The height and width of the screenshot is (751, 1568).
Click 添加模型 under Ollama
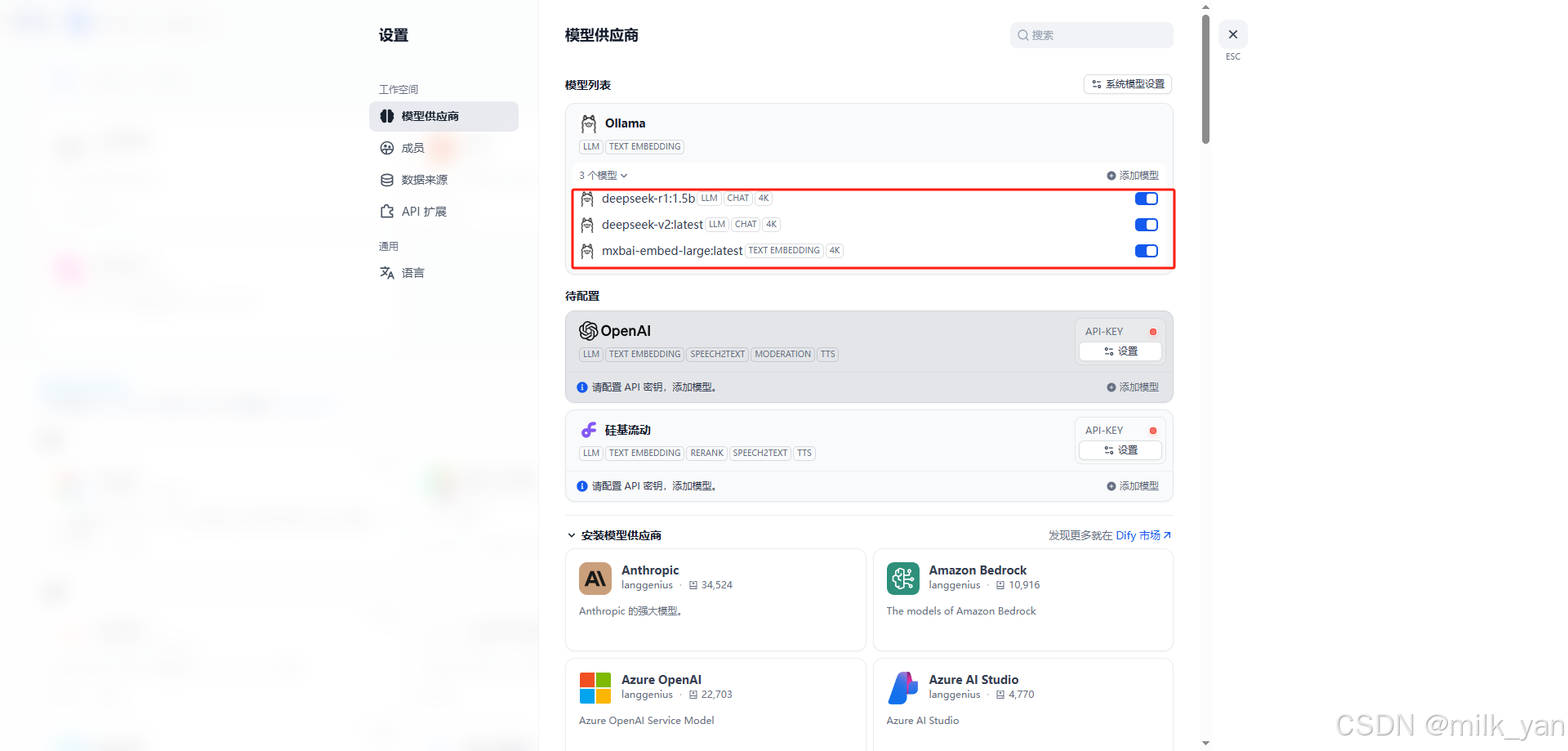click(x=1133, y=176)
